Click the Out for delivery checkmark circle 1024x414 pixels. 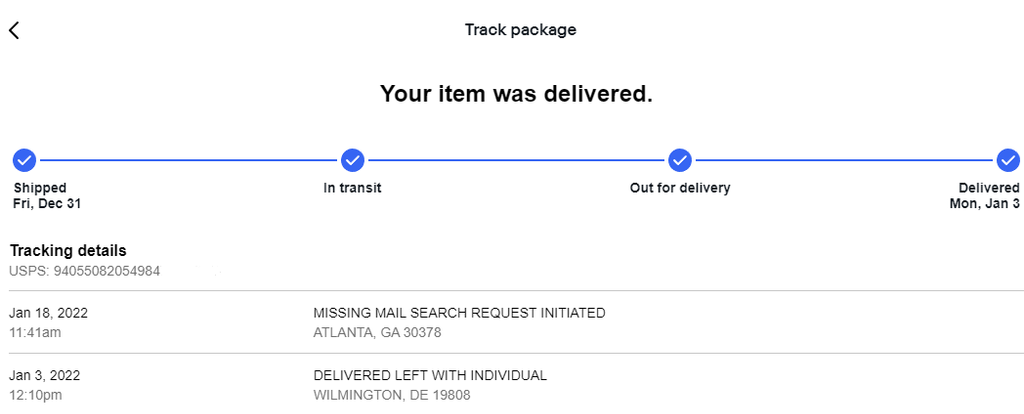[x=680, y=160]
